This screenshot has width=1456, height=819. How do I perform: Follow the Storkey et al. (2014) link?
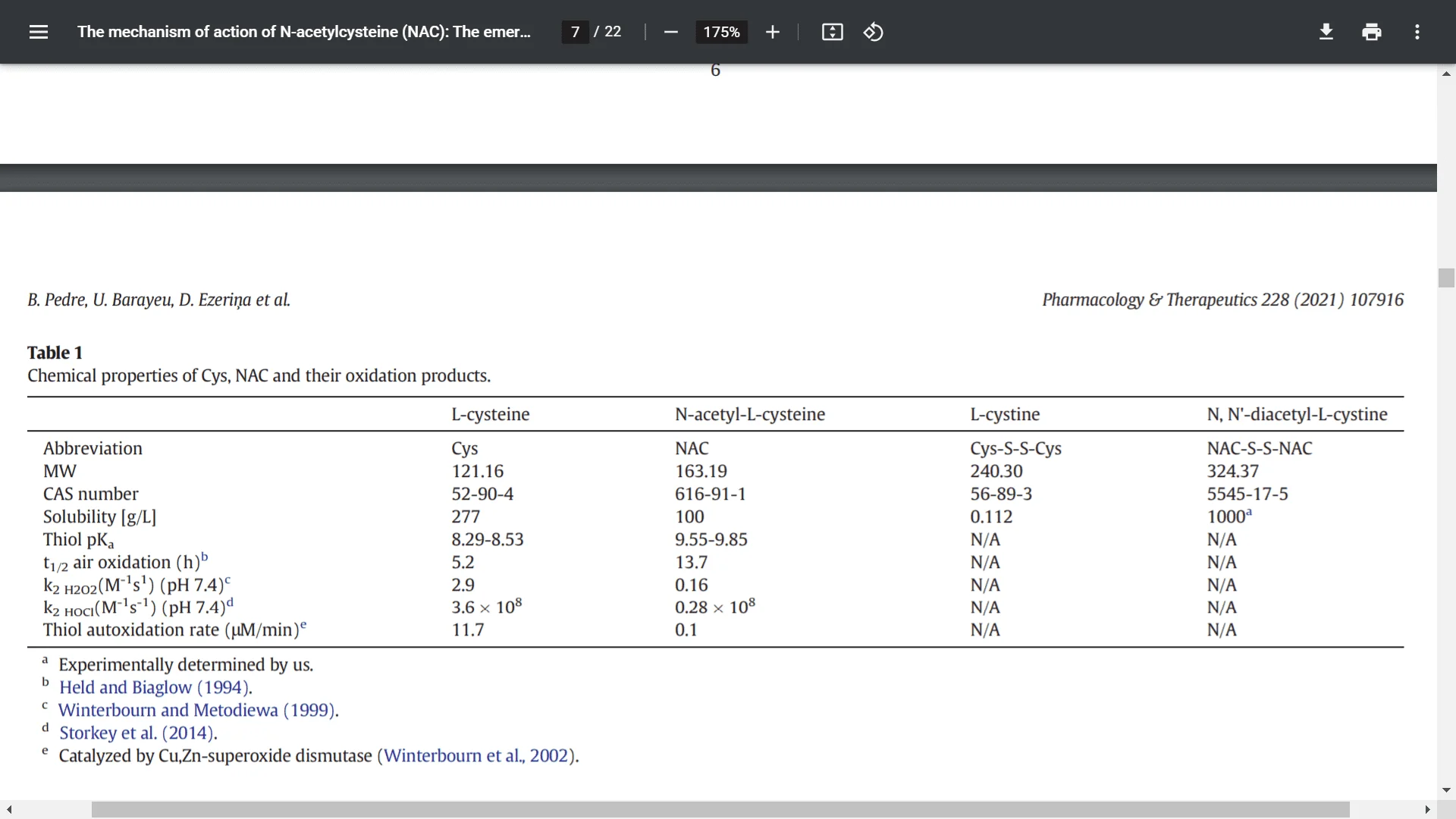point(136,733)
